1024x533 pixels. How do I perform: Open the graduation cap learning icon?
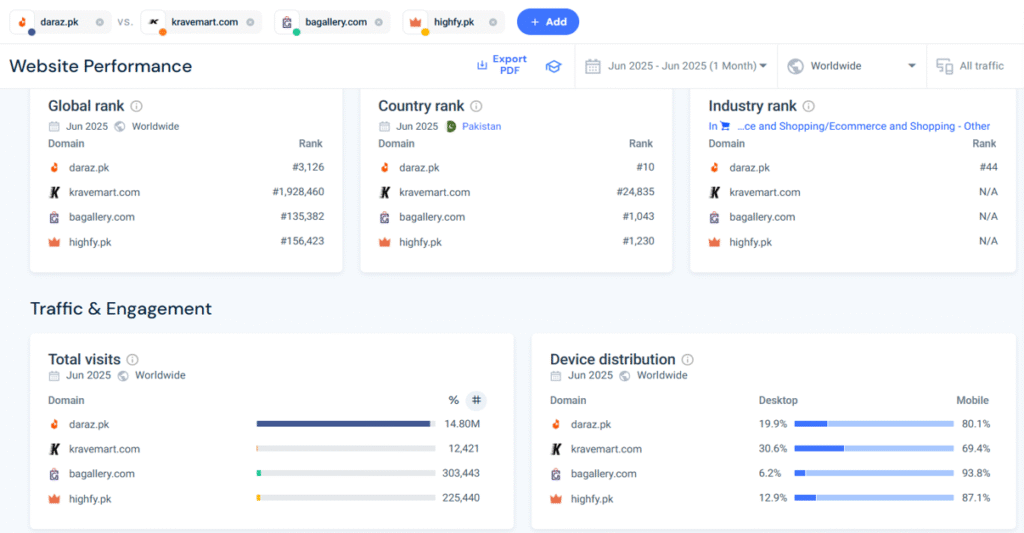pyautogui.click(x=553, y=66)
